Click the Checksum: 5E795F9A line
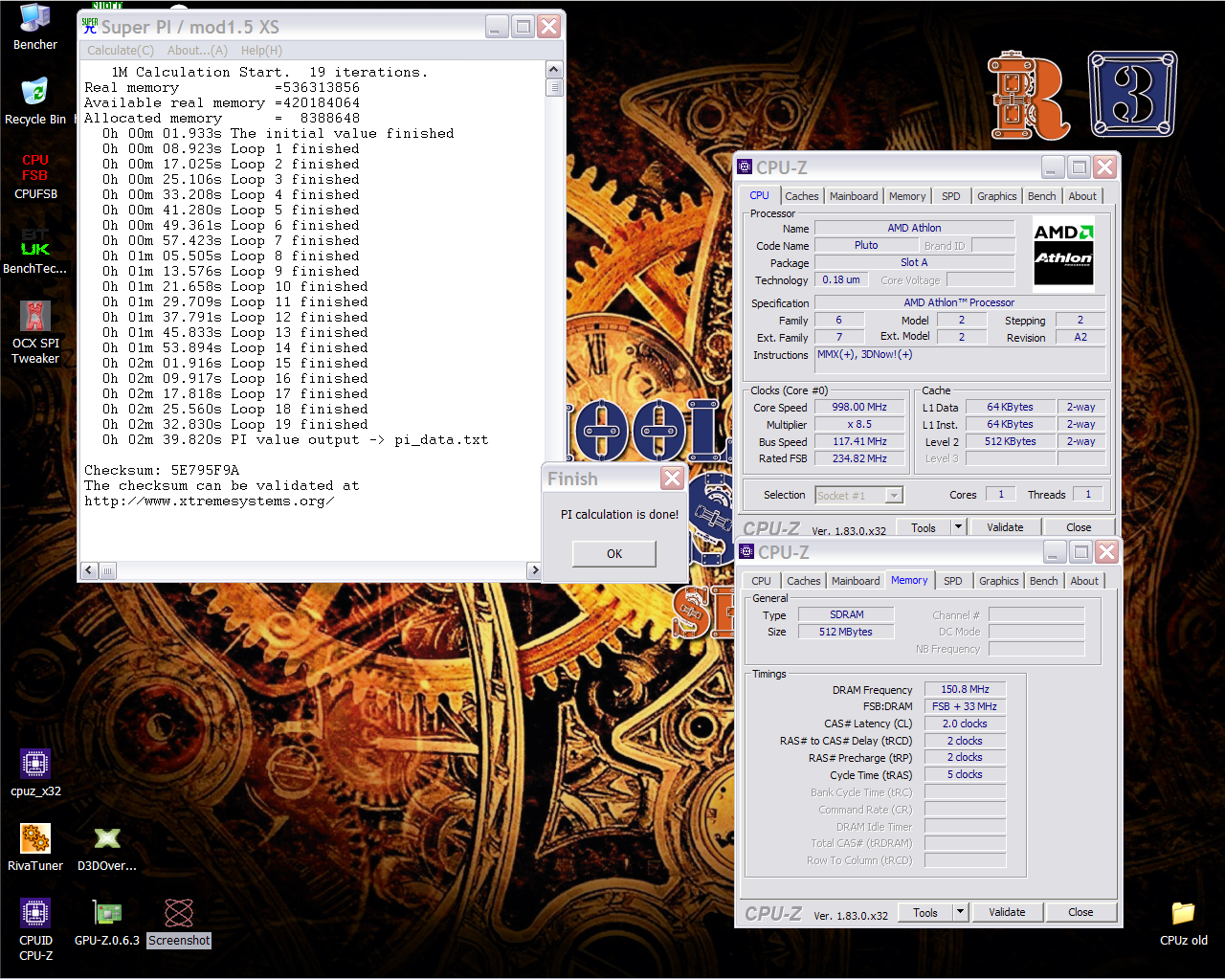This screenshot has width=1225, height=980. click(x=162, y=470)
